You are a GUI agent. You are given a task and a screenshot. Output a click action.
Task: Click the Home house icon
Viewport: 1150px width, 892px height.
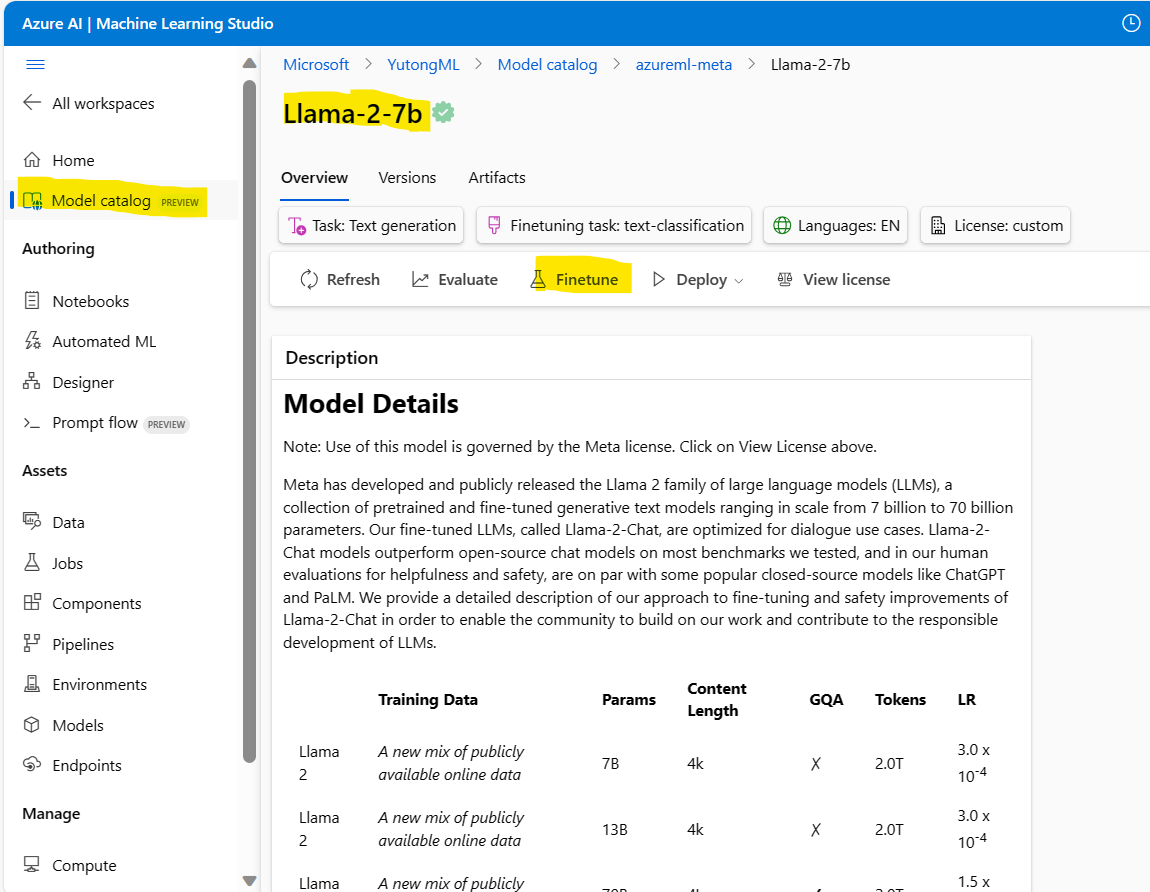(x=32, y=160)
